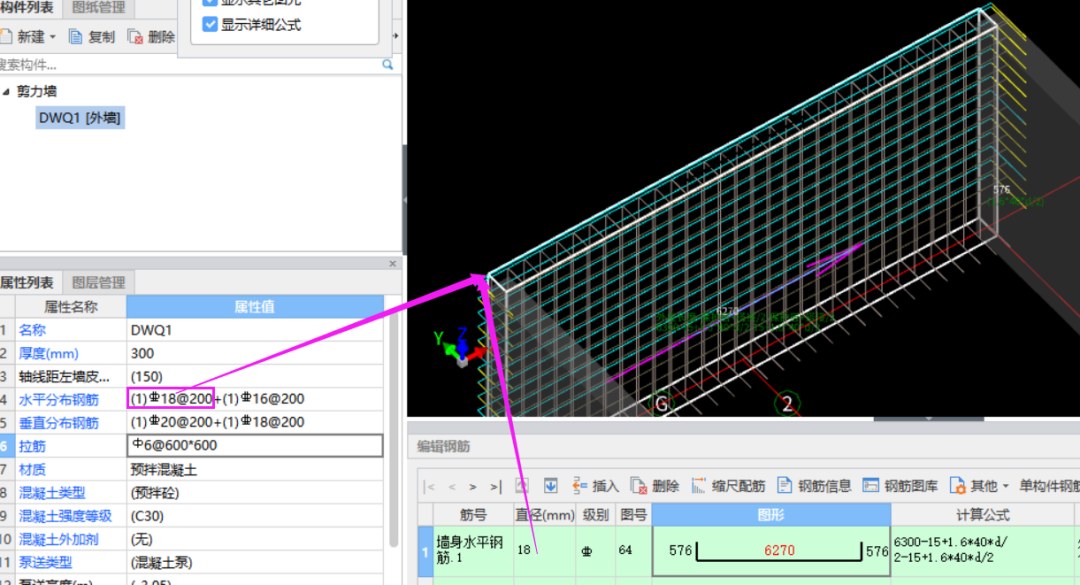Screen dimensions: 1080x585
Task: Select DWQ1 [外墙] in component tree
Action: point(80,118)
